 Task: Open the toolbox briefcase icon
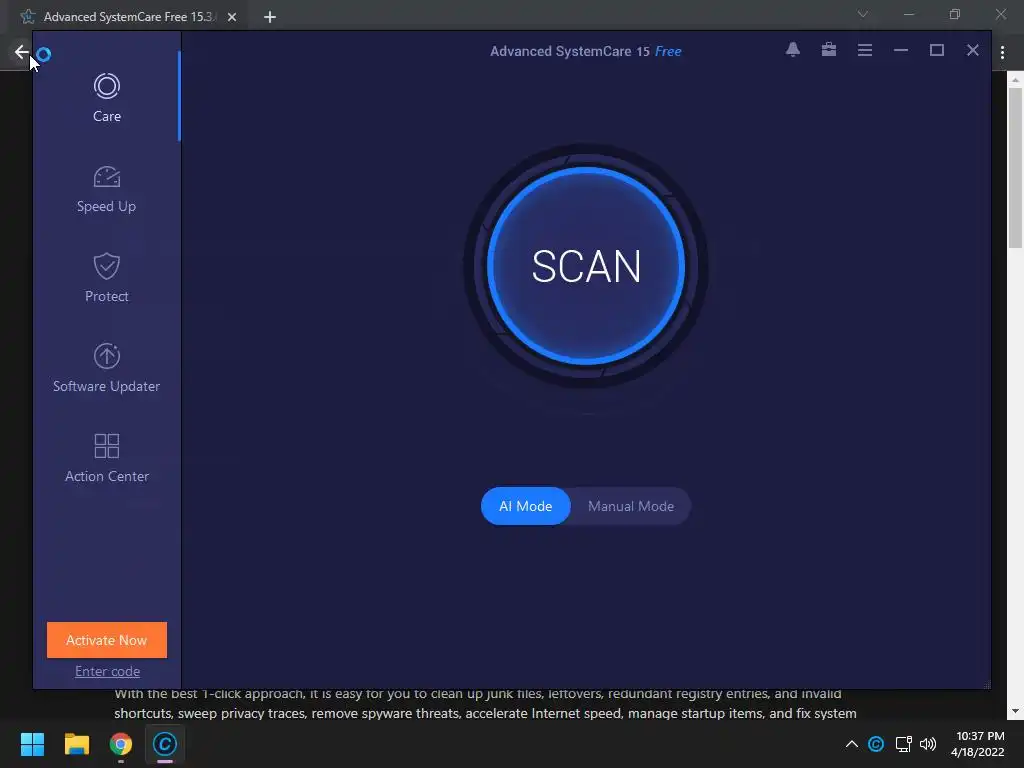click(829, 50)
